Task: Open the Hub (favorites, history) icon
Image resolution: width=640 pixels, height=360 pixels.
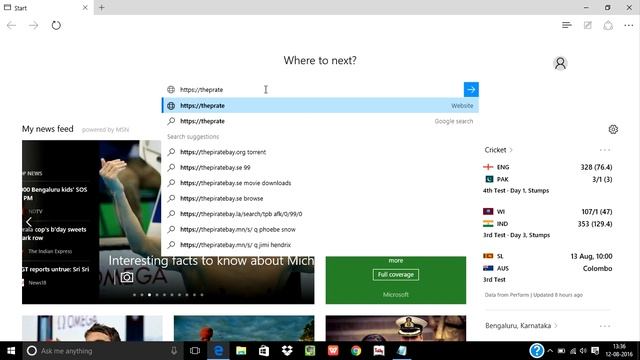Action: coord(567,25)
